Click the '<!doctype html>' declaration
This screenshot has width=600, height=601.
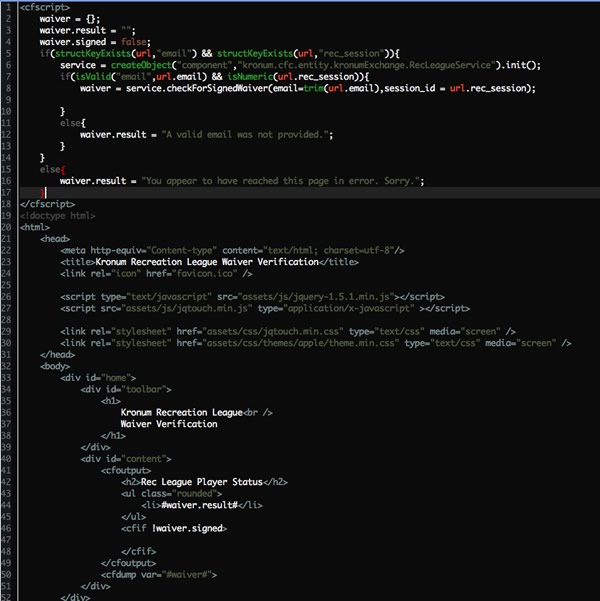pyautogui.click(x=58, y=215)
